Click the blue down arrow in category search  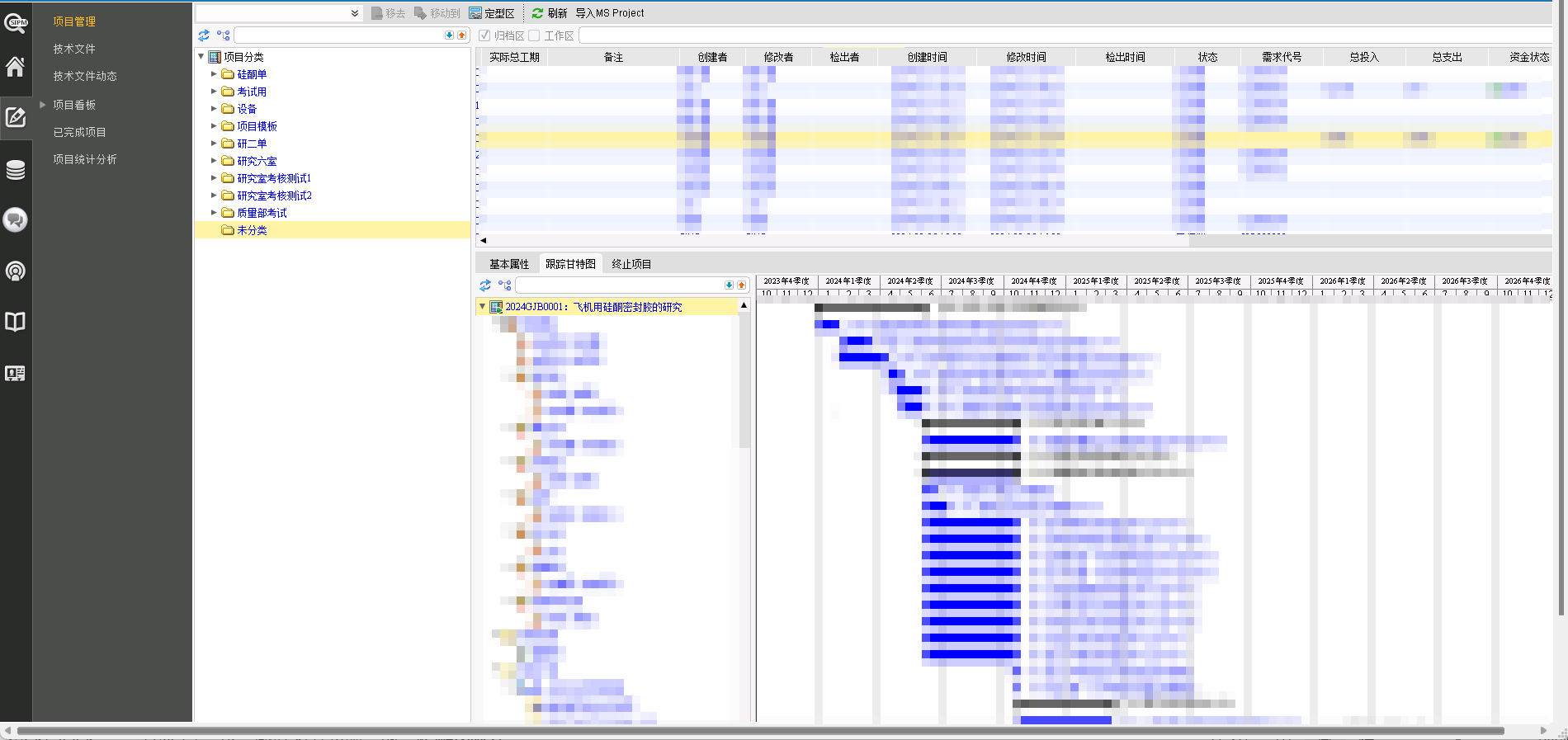[449, 35]
